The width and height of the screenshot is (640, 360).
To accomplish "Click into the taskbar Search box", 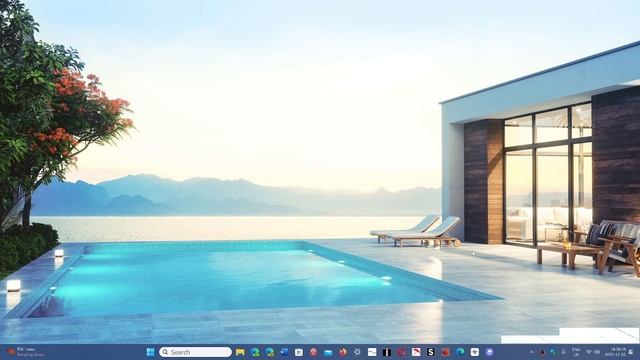I will pos(195,352).
